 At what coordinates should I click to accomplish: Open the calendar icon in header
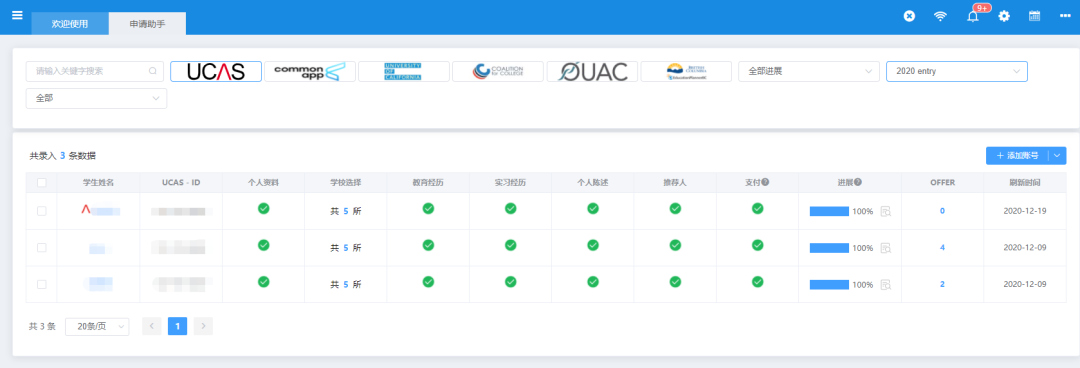[x=1035, y=16]
